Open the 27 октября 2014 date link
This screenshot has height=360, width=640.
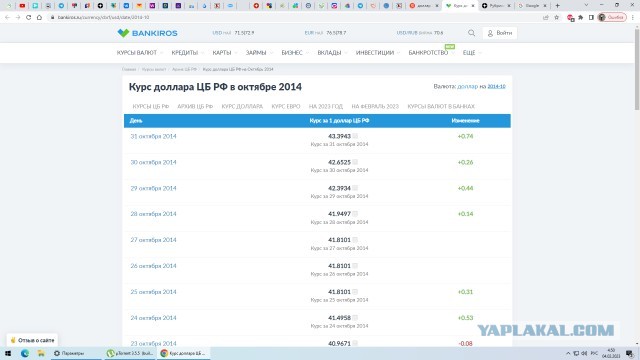pos(153,240)
